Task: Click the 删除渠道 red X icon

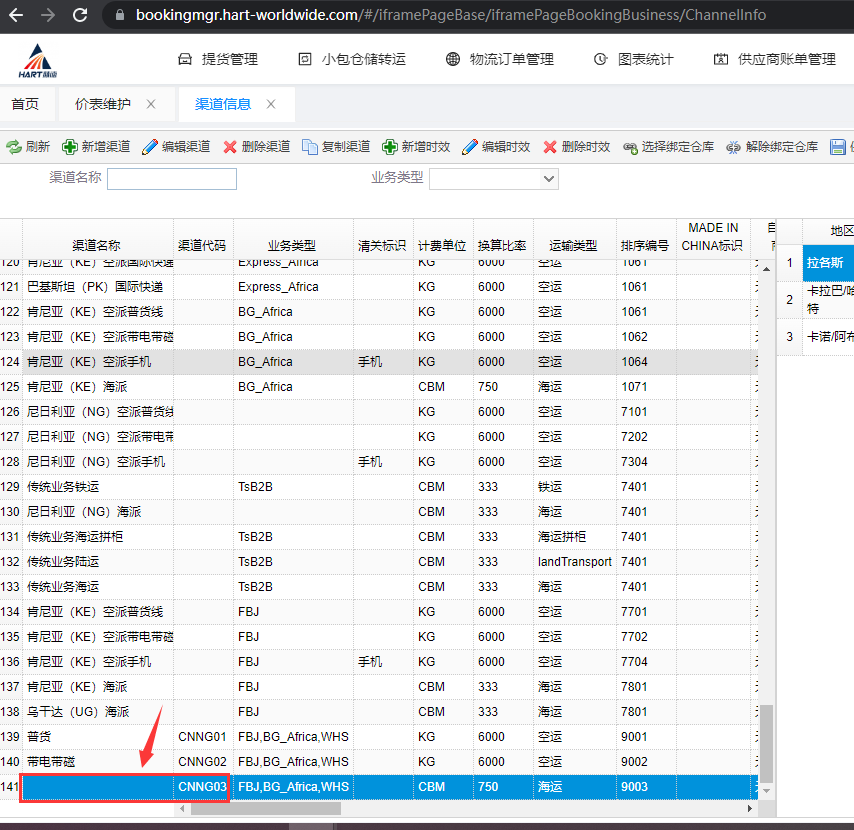Action: pyautogui.click(x=230, y=147)
